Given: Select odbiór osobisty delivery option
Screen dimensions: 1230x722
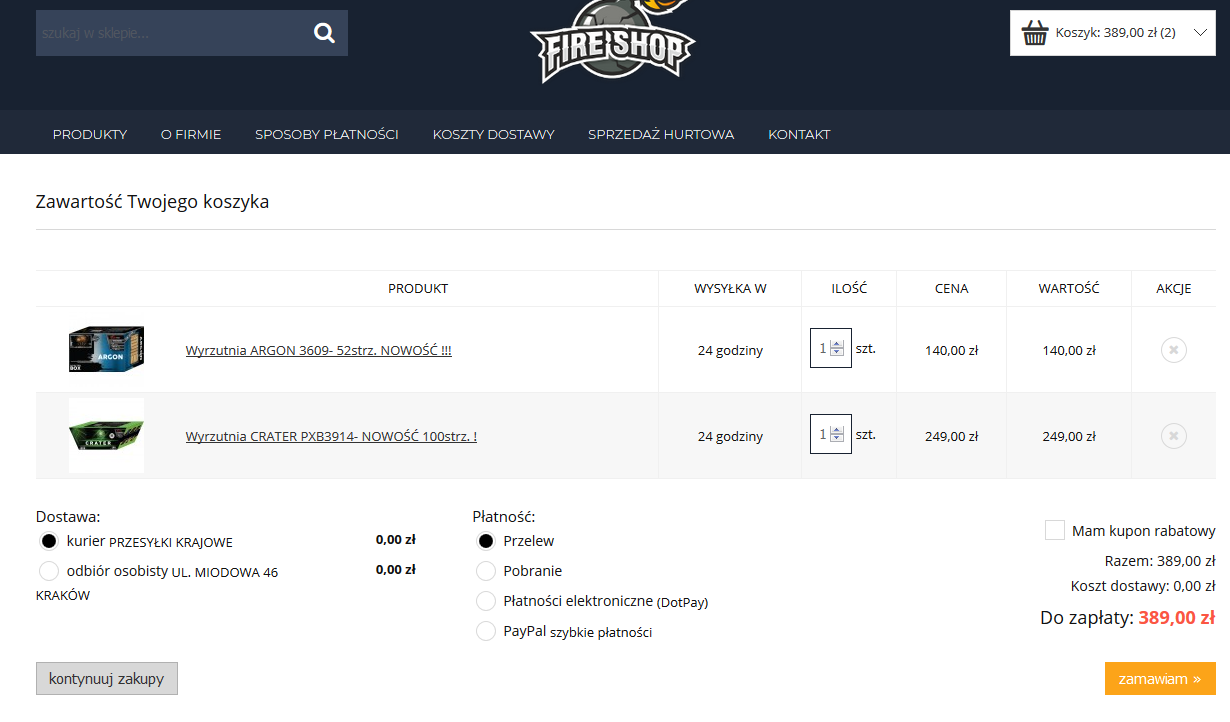Looking at the screenshot, I should click(x=49, y=572).
